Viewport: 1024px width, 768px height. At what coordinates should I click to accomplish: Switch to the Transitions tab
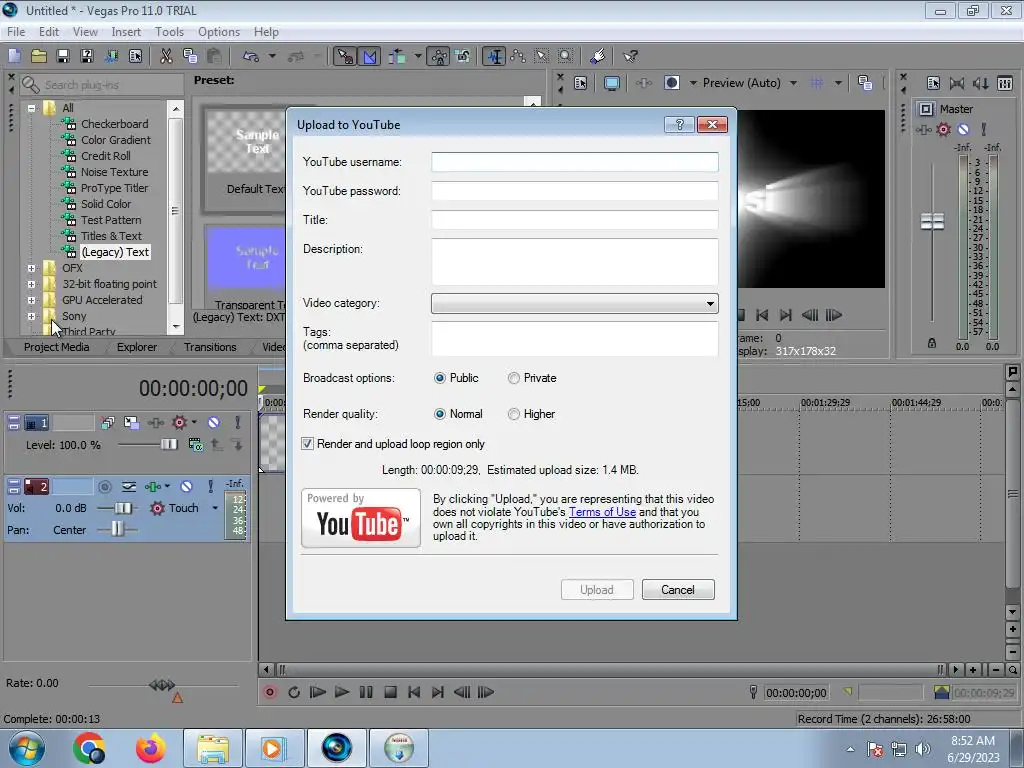coord(210,347)
